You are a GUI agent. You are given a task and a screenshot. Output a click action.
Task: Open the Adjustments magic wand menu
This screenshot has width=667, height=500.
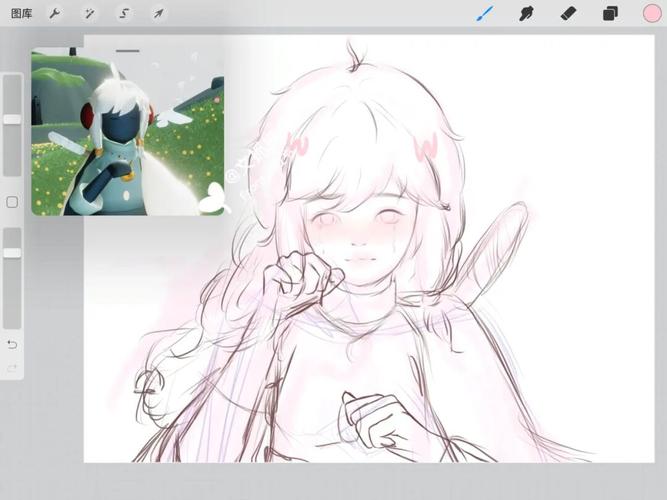pyautogui.click(x=89, y=14)
